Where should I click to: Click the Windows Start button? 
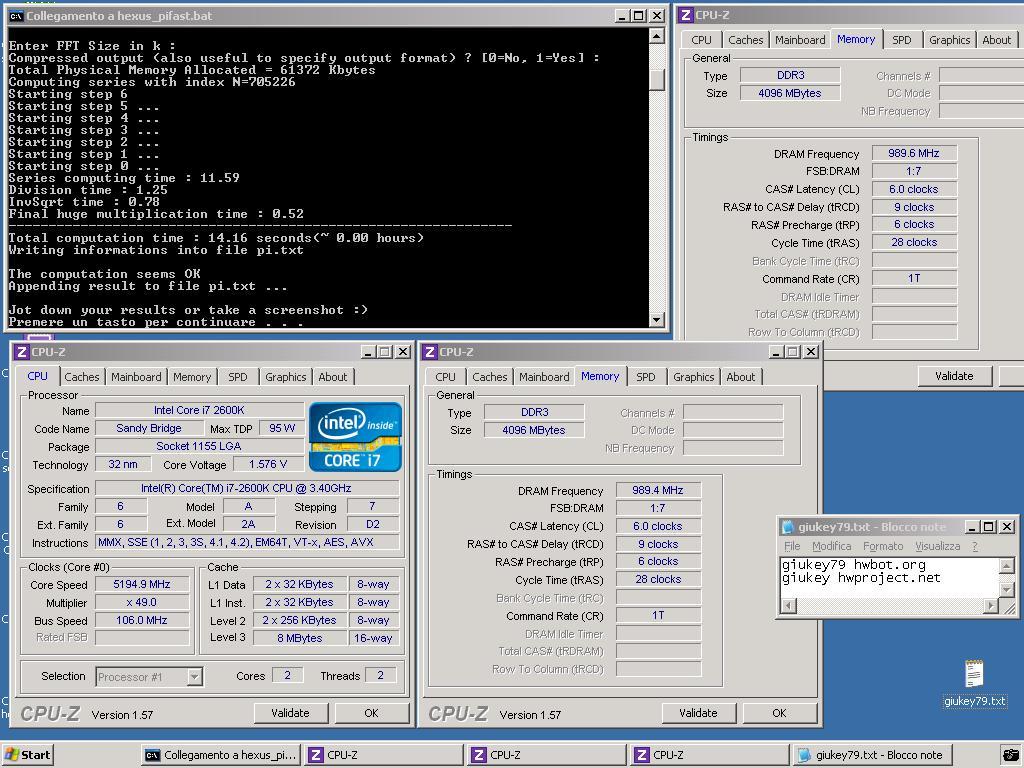coord(27,755)
